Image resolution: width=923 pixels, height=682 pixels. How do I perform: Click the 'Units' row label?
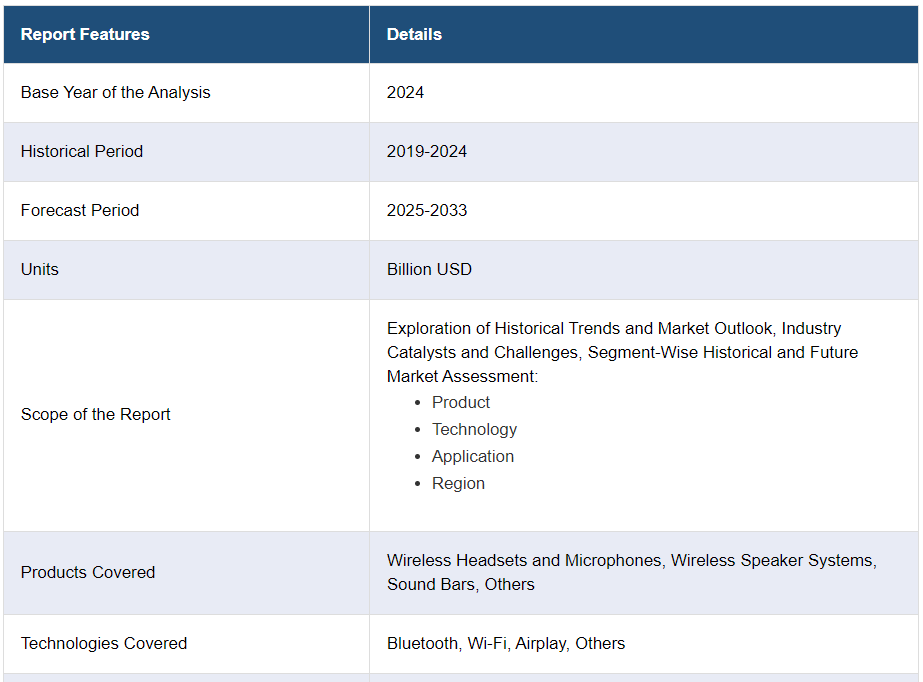tap(39, 269)
